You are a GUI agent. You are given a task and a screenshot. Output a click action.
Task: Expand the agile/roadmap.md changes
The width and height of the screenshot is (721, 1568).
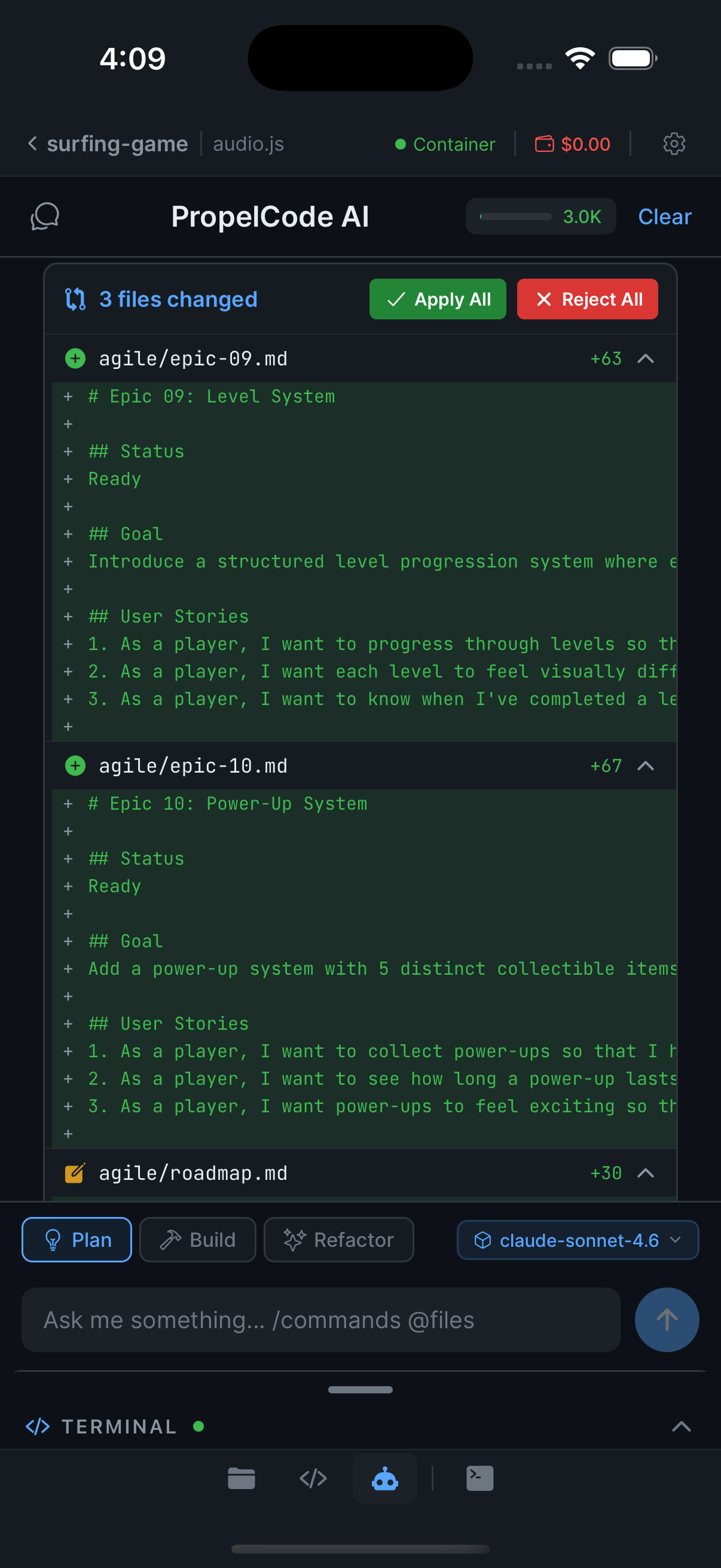646,1172
